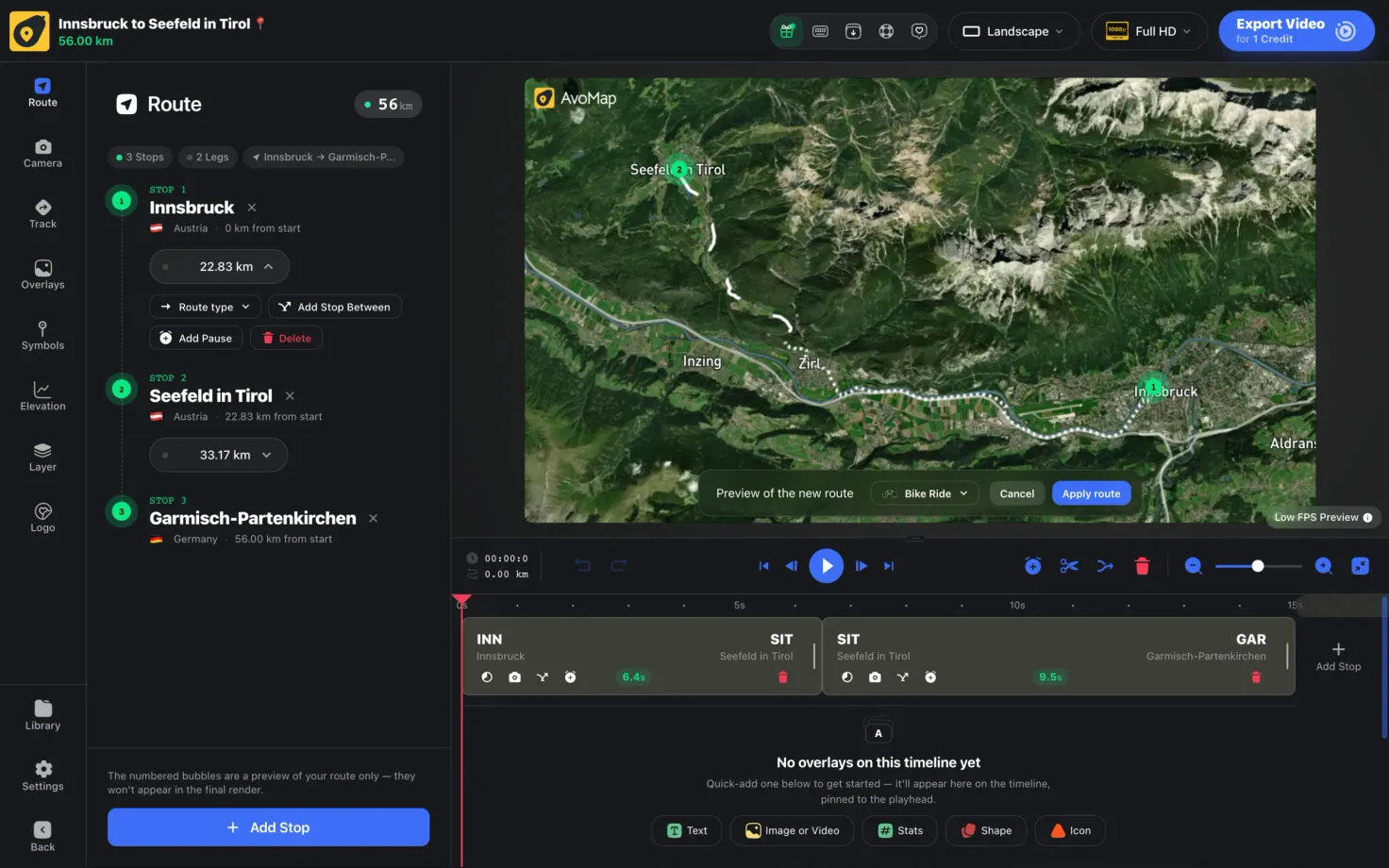The image size is (1389, 868).
Task: Click the Delete button under Innsbruck leg
Action: coord(286,338)
